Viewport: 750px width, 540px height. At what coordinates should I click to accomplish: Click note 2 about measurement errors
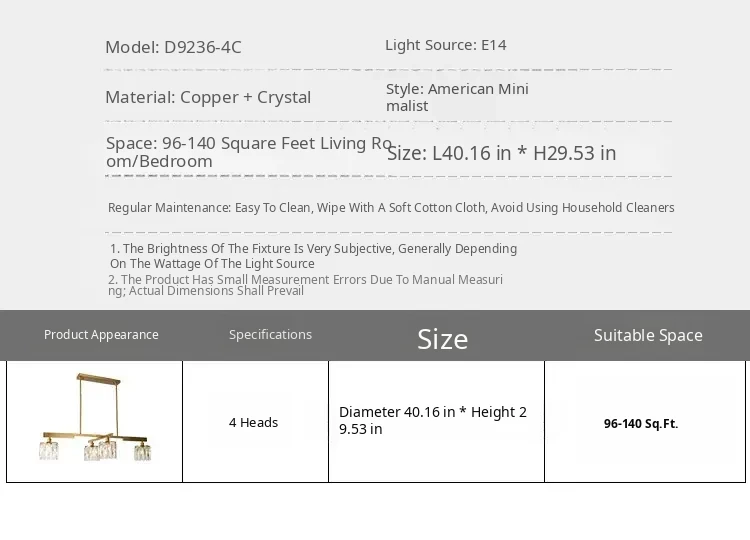pyautogui.click(x=305, y=285)
